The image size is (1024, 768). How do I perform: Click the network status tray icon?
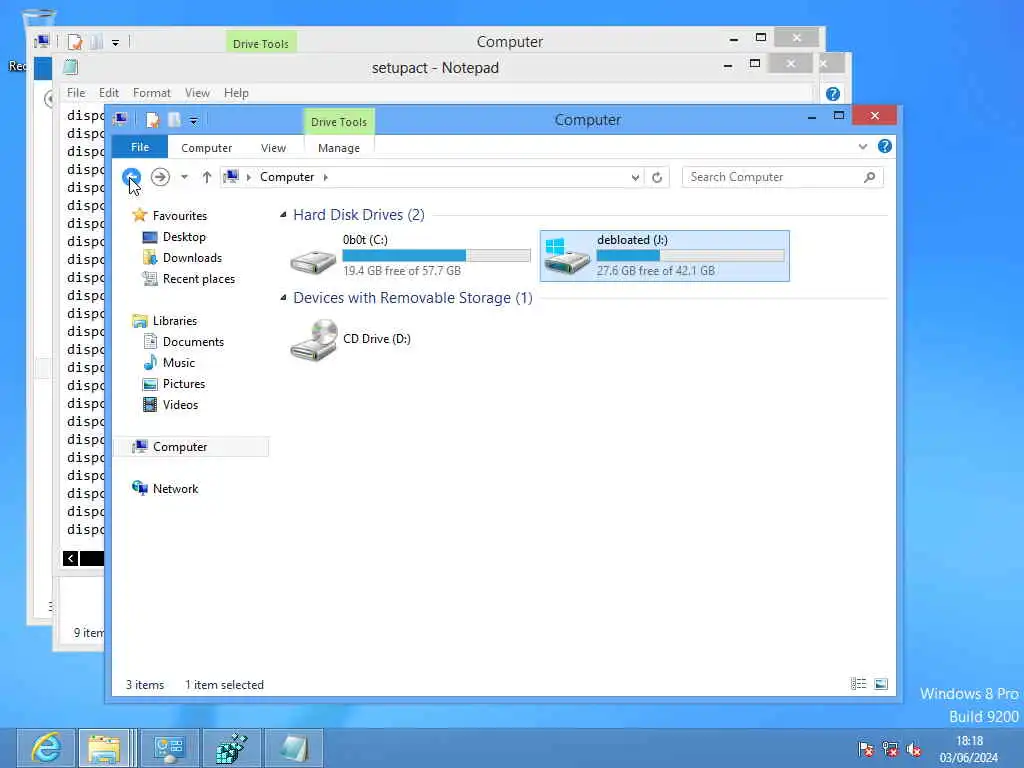(889, 749)
